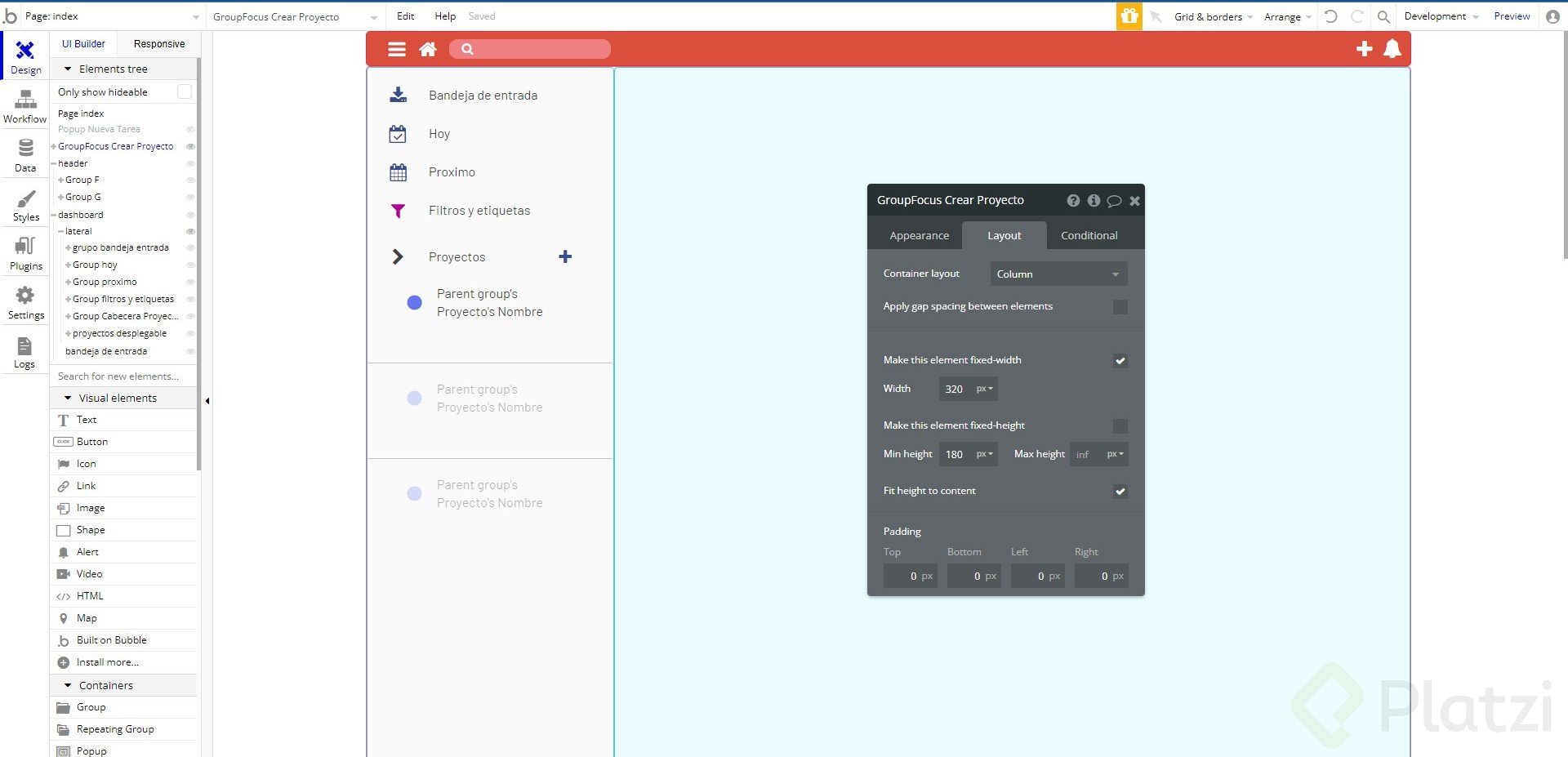Check Make this element fixed-height
Image resolution: width=1568 pixels, height=757 pixels.
click(1120, 425)
